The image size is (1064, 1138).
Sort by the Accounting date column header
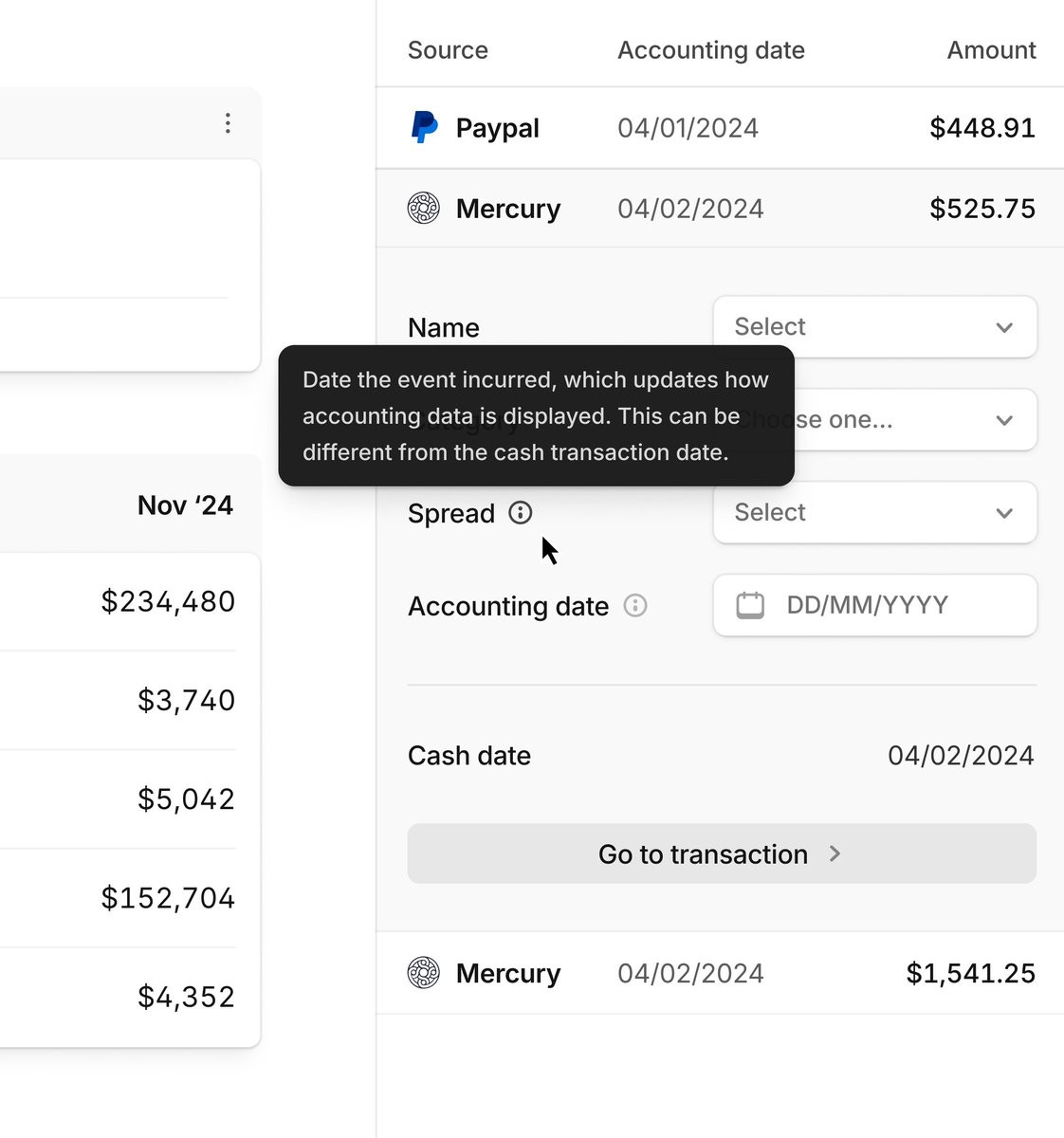click(x=710, y=50)
